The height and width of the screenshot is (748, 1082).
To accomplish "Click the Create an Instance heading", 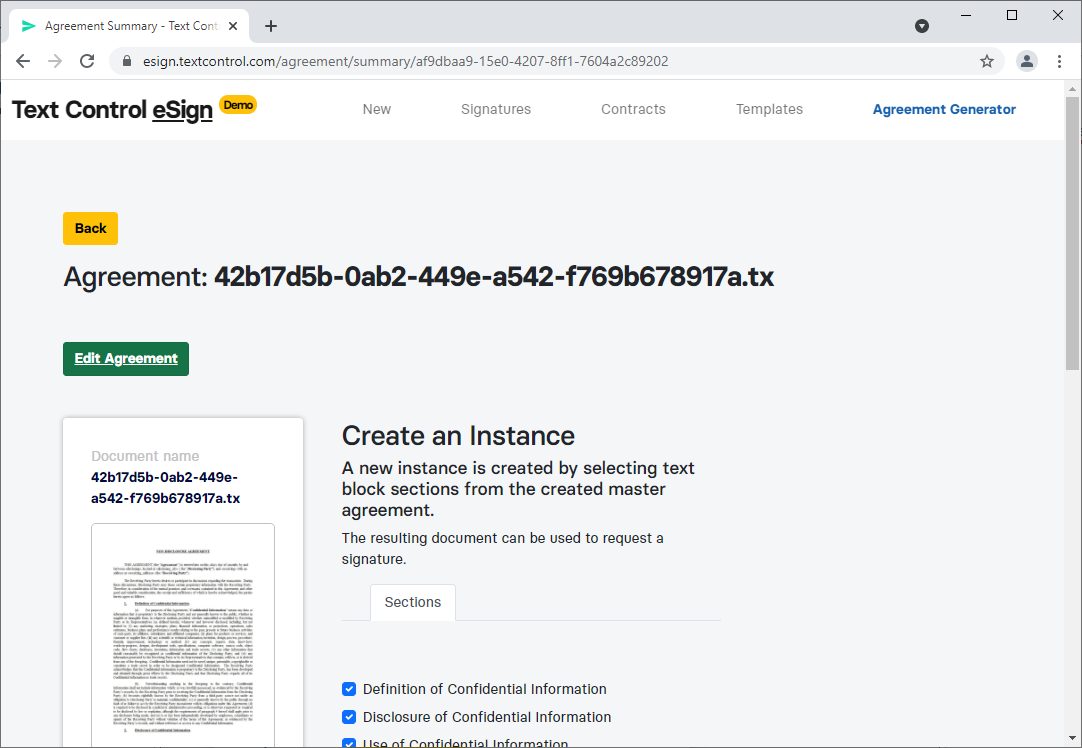I will point(458,436).
